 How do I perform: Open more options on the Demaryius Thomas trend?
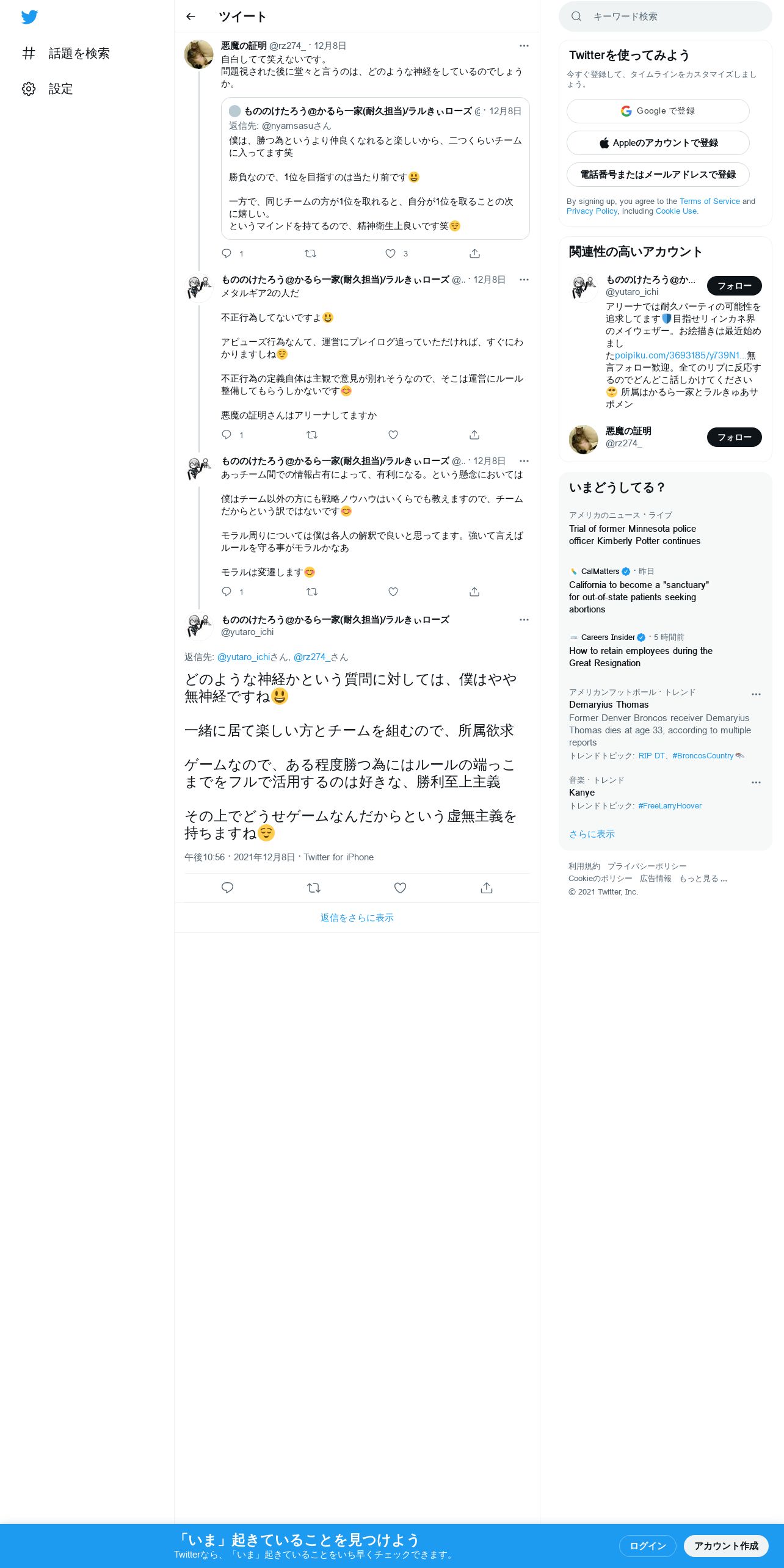point(756,694)
